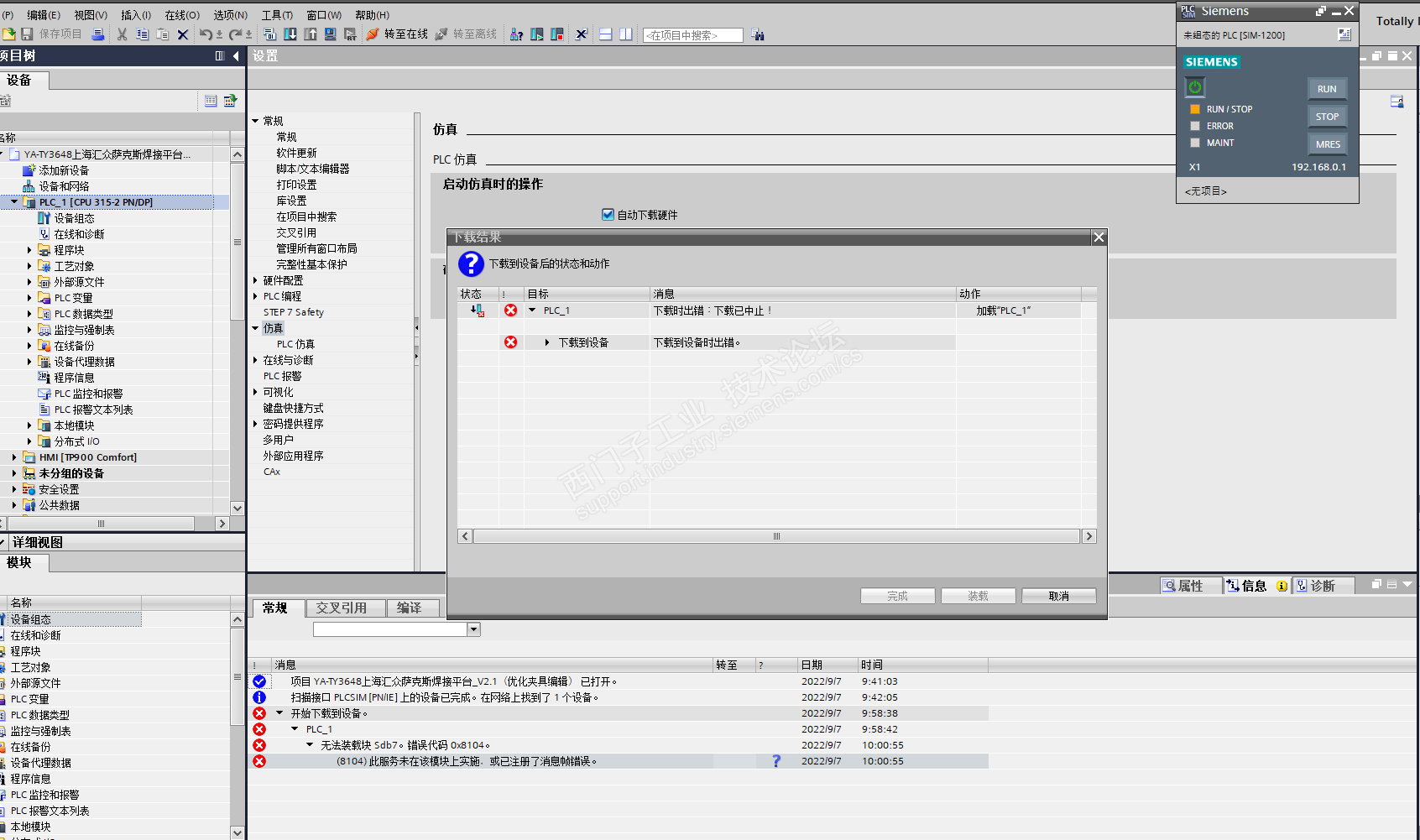Collapse the project tree panel arrow
The height and width of the screenshot is (840, 1420).
[236, 56]
